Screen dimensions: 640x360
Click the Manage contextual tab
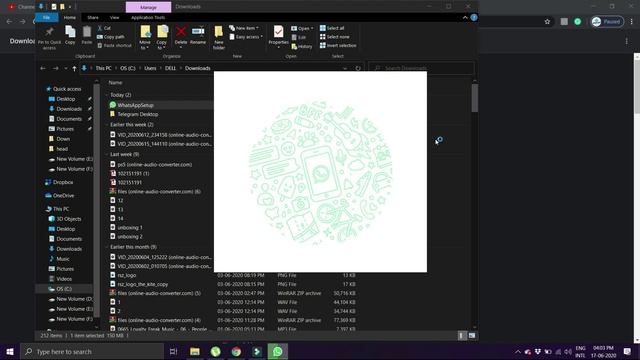(x=148, y=7)
